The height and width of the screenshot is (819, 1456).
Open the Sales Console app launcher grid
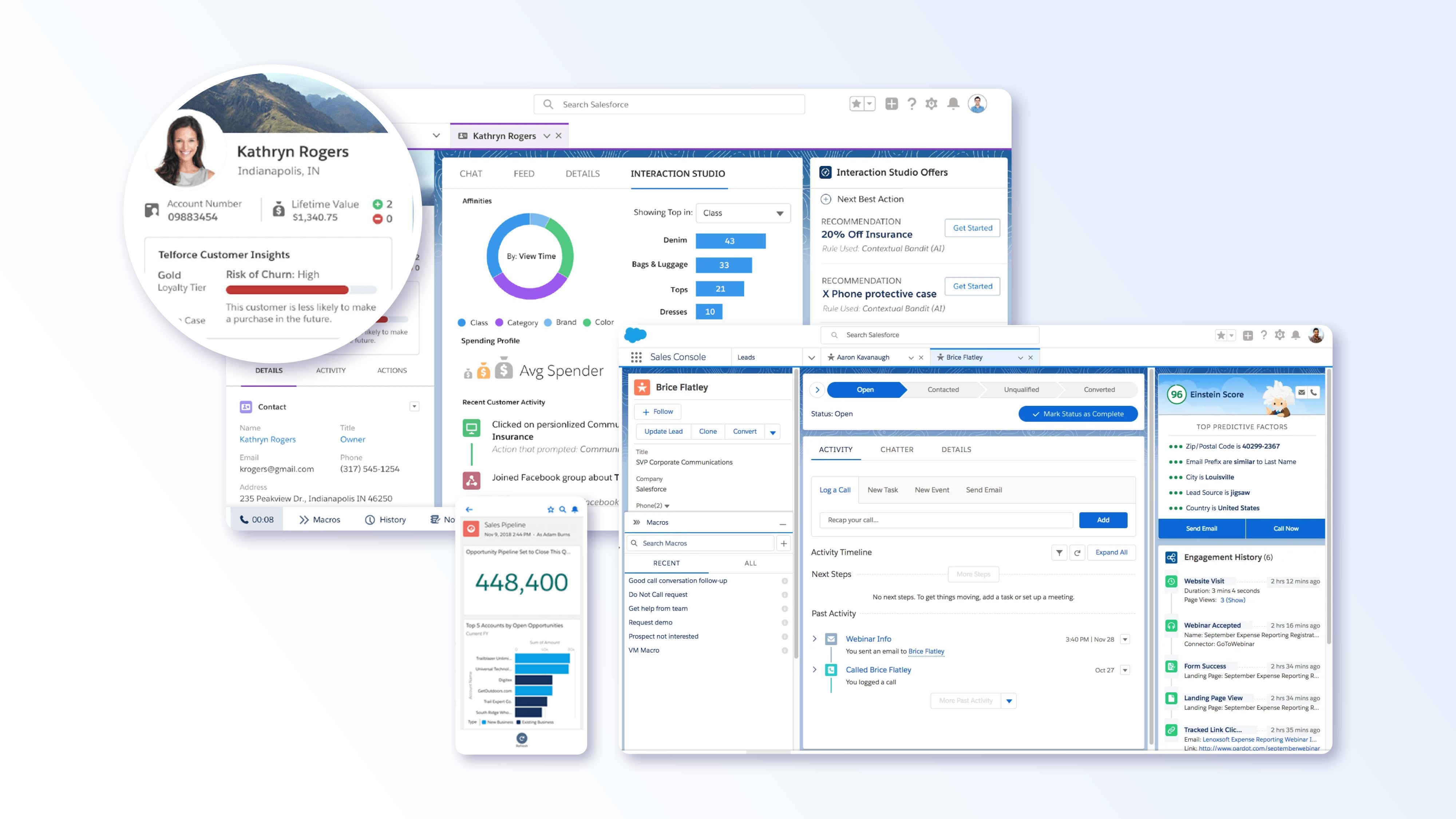pos(636,357)
